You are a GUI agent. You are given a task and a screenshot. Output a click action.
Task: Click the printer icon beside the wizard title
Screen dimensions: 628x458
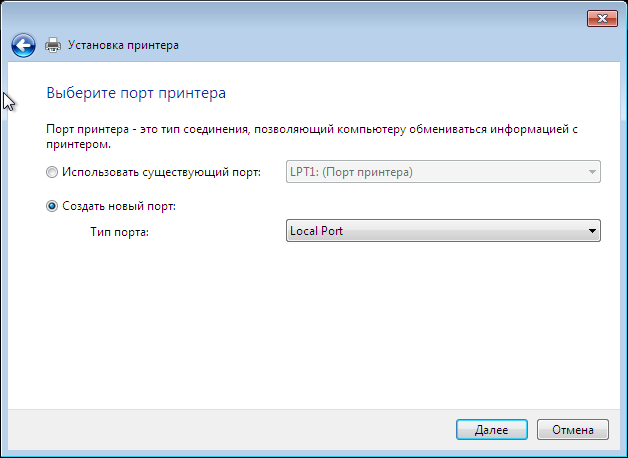[54, 45]
